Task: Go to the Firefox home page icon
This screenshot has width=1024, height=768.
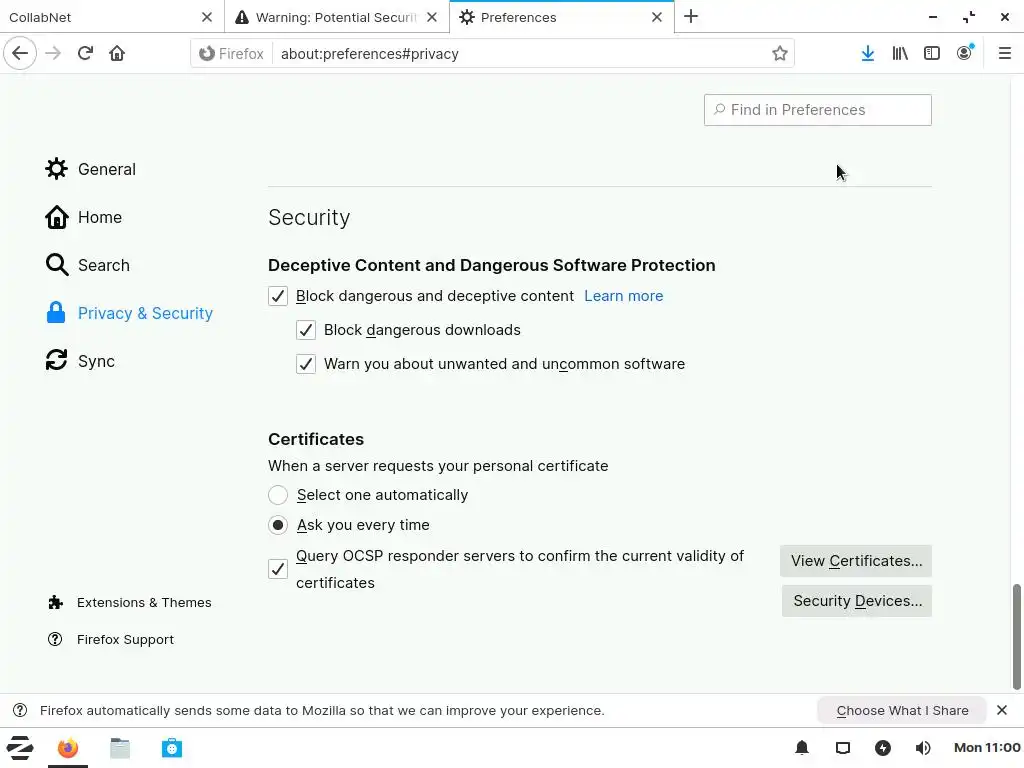Action: [x=117, y=54]
